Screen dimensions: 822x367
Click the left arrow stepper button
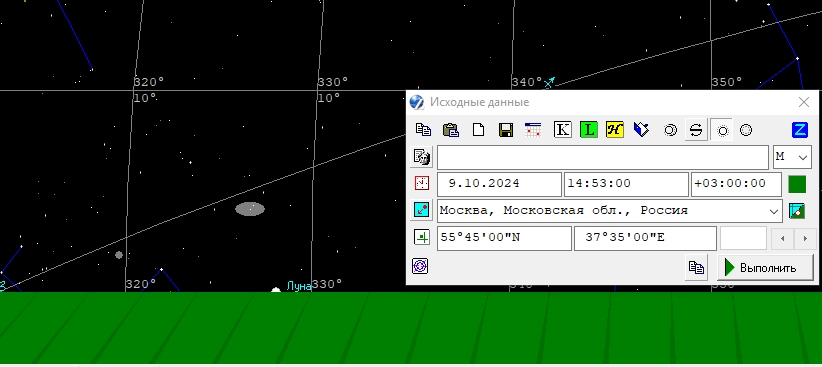tap(783, 239)
